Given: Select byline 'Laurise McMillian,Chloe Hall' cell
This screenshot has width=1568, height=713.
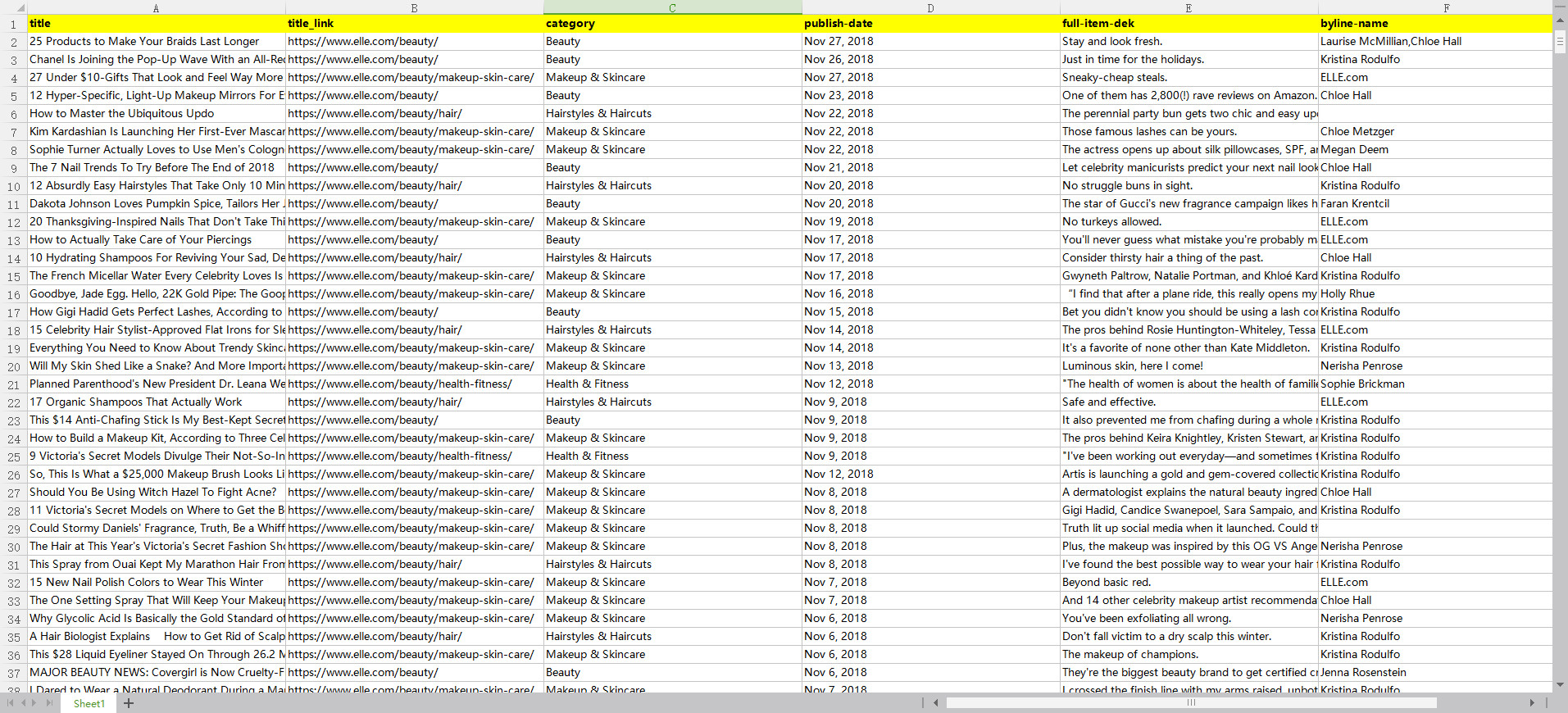Looking at the screenshot, I should (x=1435, y=42).
